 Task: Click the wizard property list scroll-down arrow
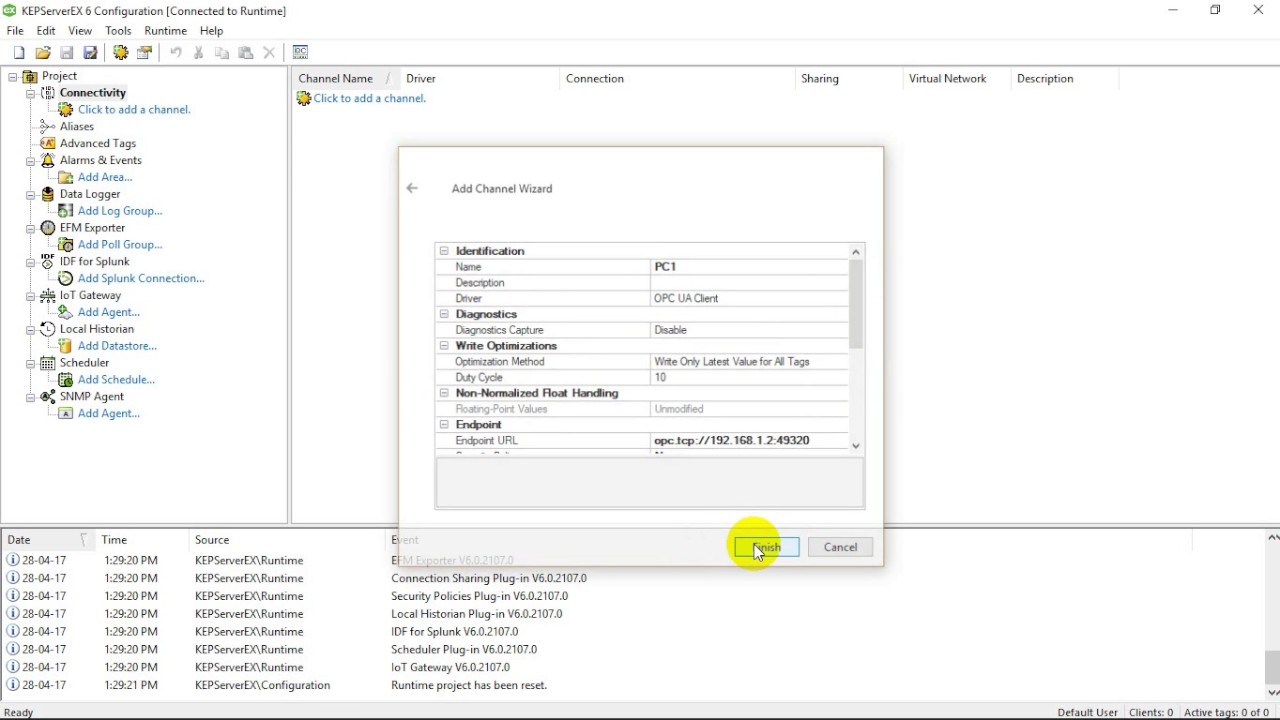click(856, 446)
